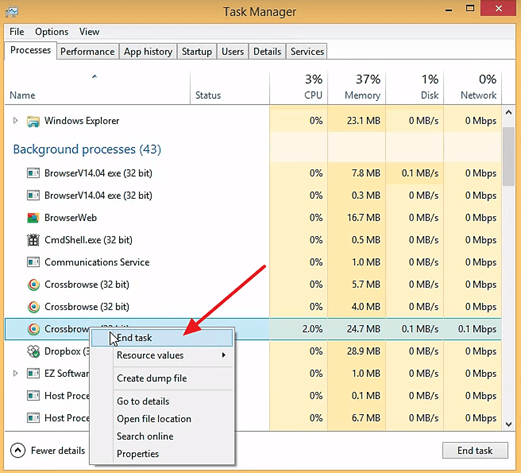This screenshot has height=473, width=521.
Task: Click the 28.9 MB memory value
Action: [x=364, y=351]
